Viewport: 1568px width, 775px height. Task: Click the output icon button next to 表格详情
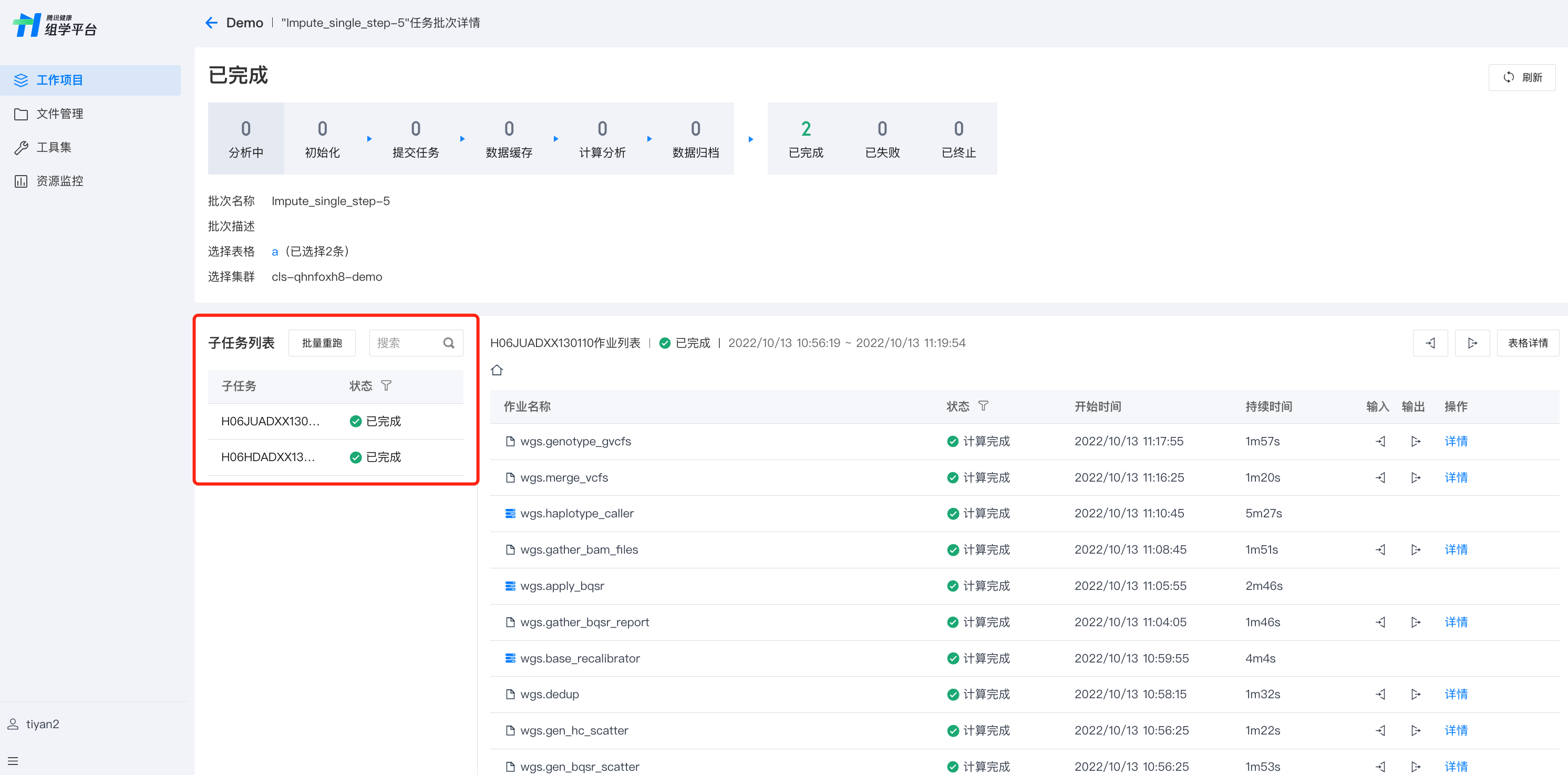click(1472, 343)
